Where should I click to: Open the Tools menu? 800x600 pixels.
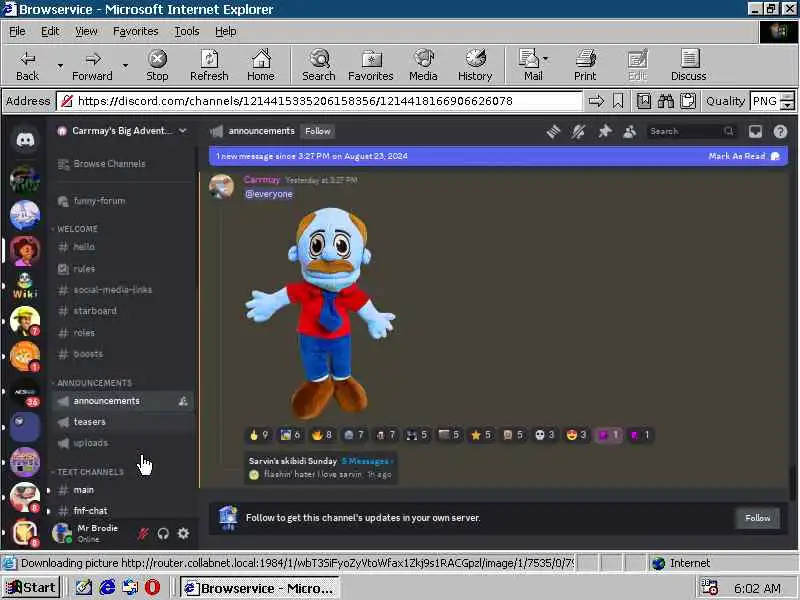point(187,31)
